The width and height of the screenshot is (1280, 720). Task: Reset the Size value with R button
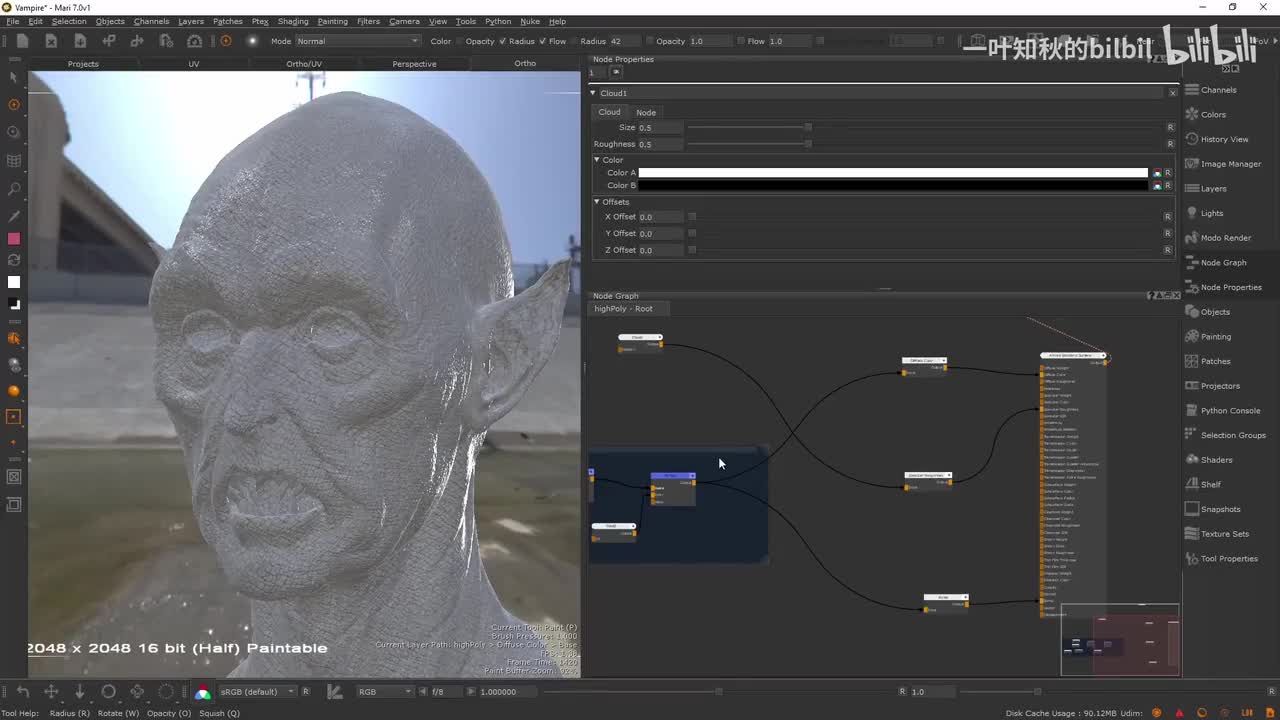click(x=1170, y=128)
